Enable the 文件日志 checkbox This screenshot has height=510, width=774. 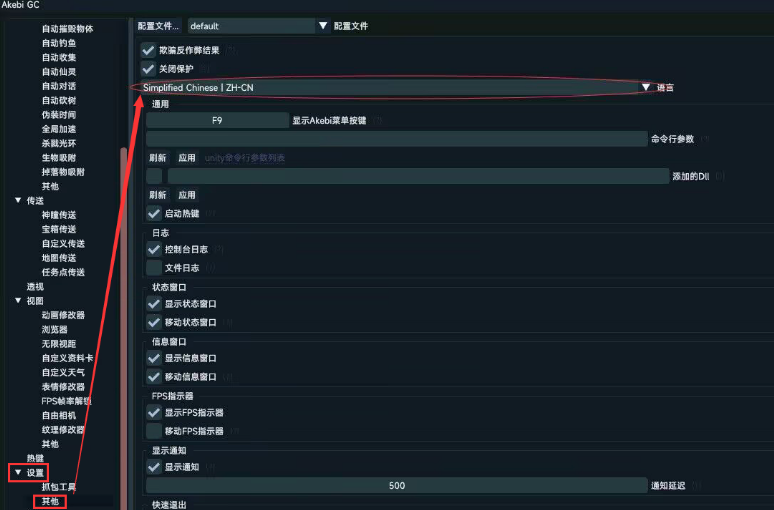154,268
